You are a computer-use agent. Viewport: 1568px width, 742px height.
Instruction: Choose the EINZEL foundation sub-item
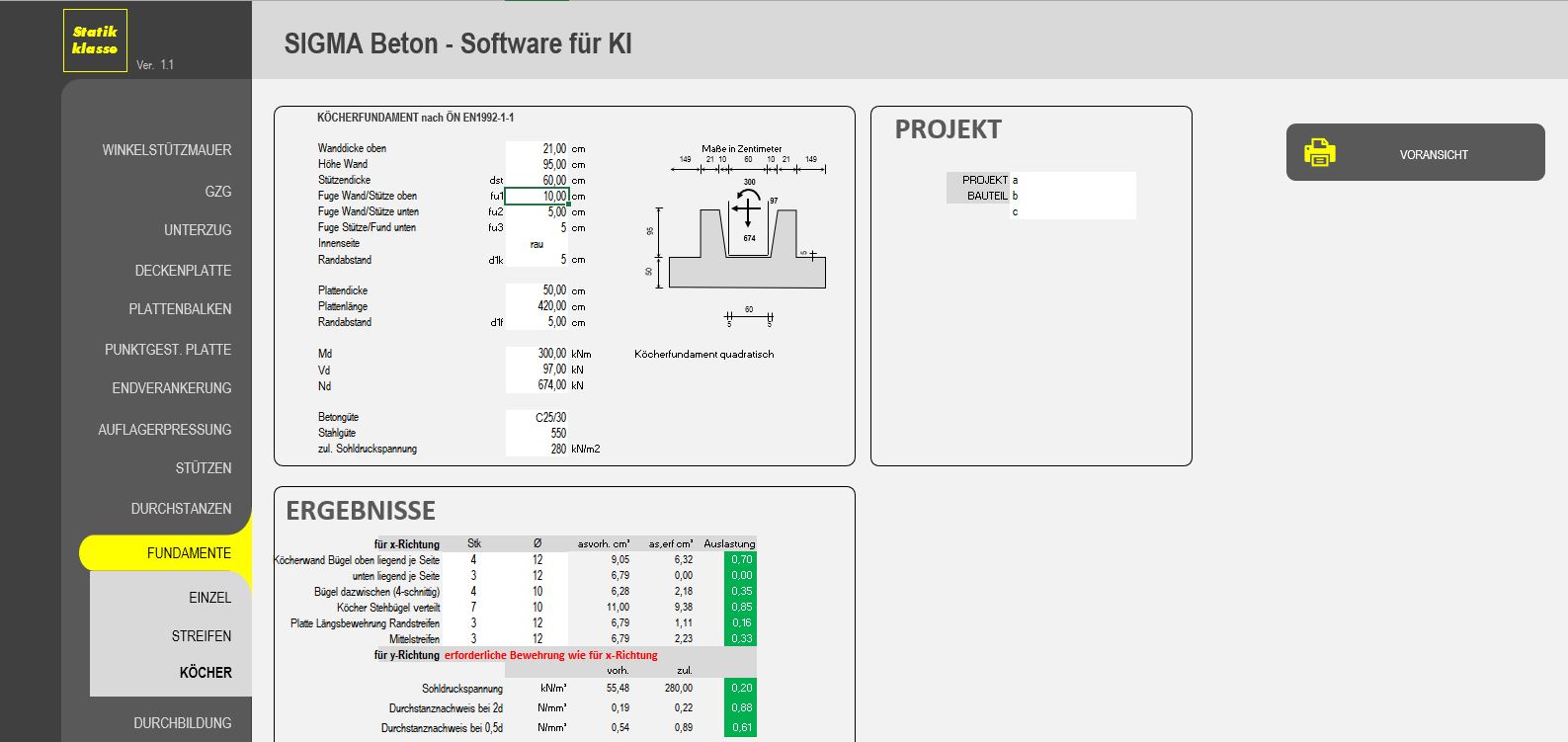pyautogui.click(x=209, y=598)
